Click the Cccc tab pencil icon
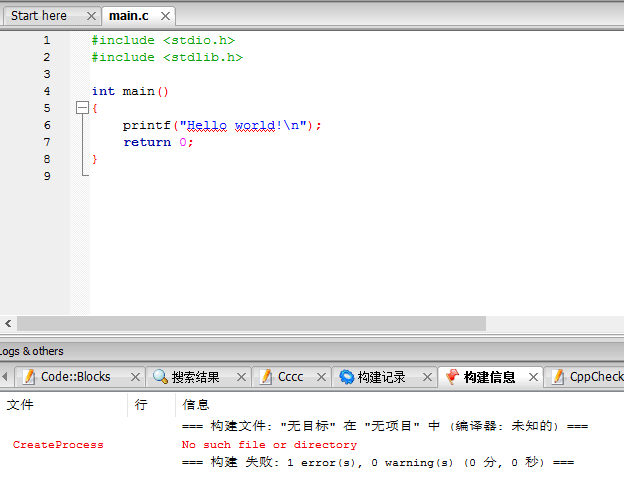 tap(266, 376)
